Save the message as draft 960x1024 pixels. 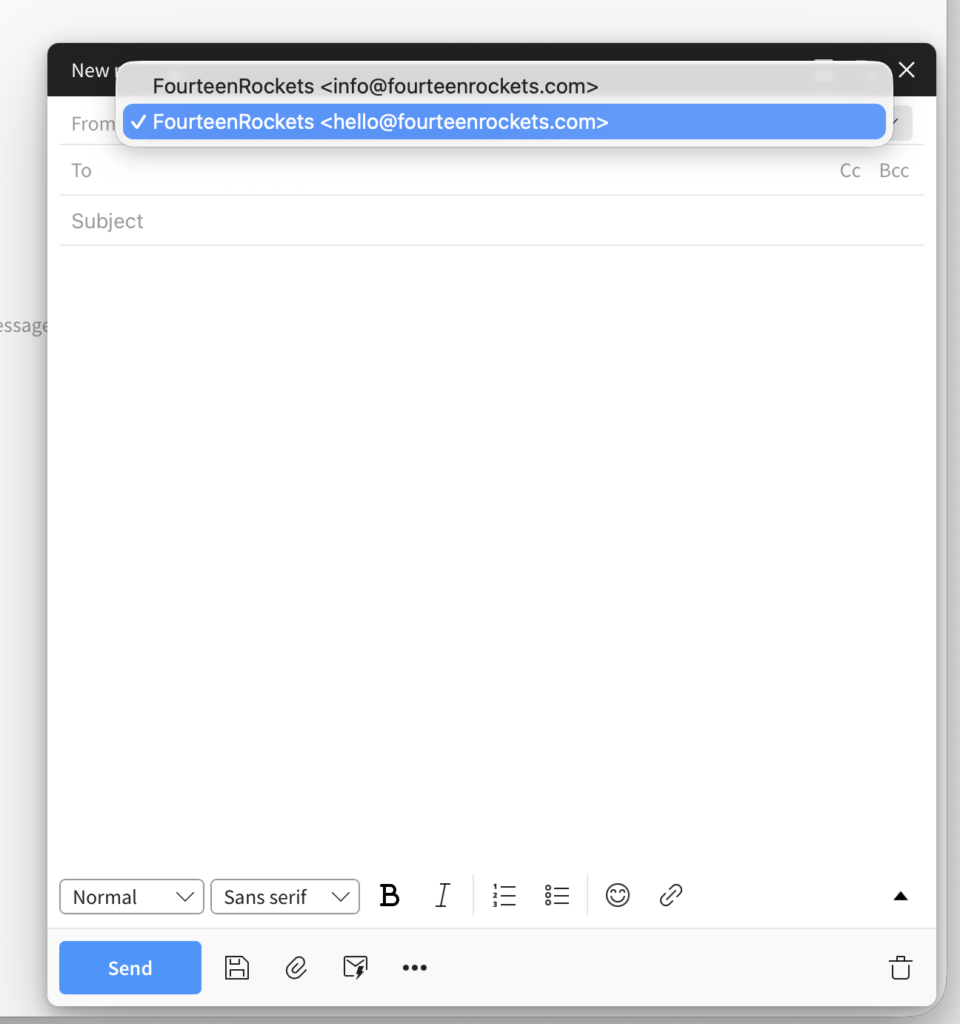pyautogui.click(x=236, y=968)
